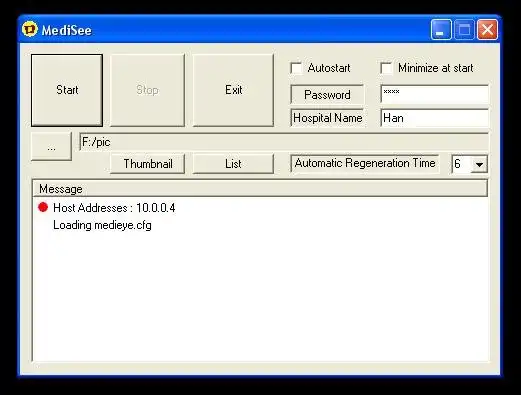521x395 pixels.
Task: Select the Loading medieye.cfg message line
Action: (102, 225)
